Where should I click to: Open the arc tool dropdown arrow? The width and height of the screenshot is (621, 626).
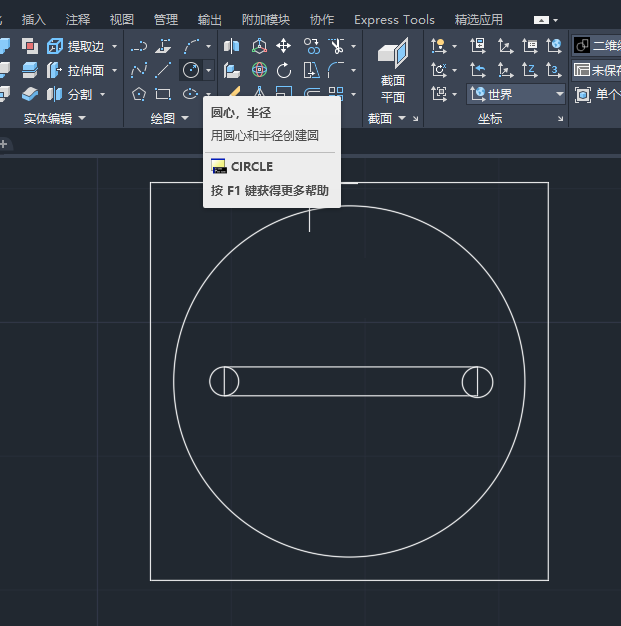click(x=208, y=47)
